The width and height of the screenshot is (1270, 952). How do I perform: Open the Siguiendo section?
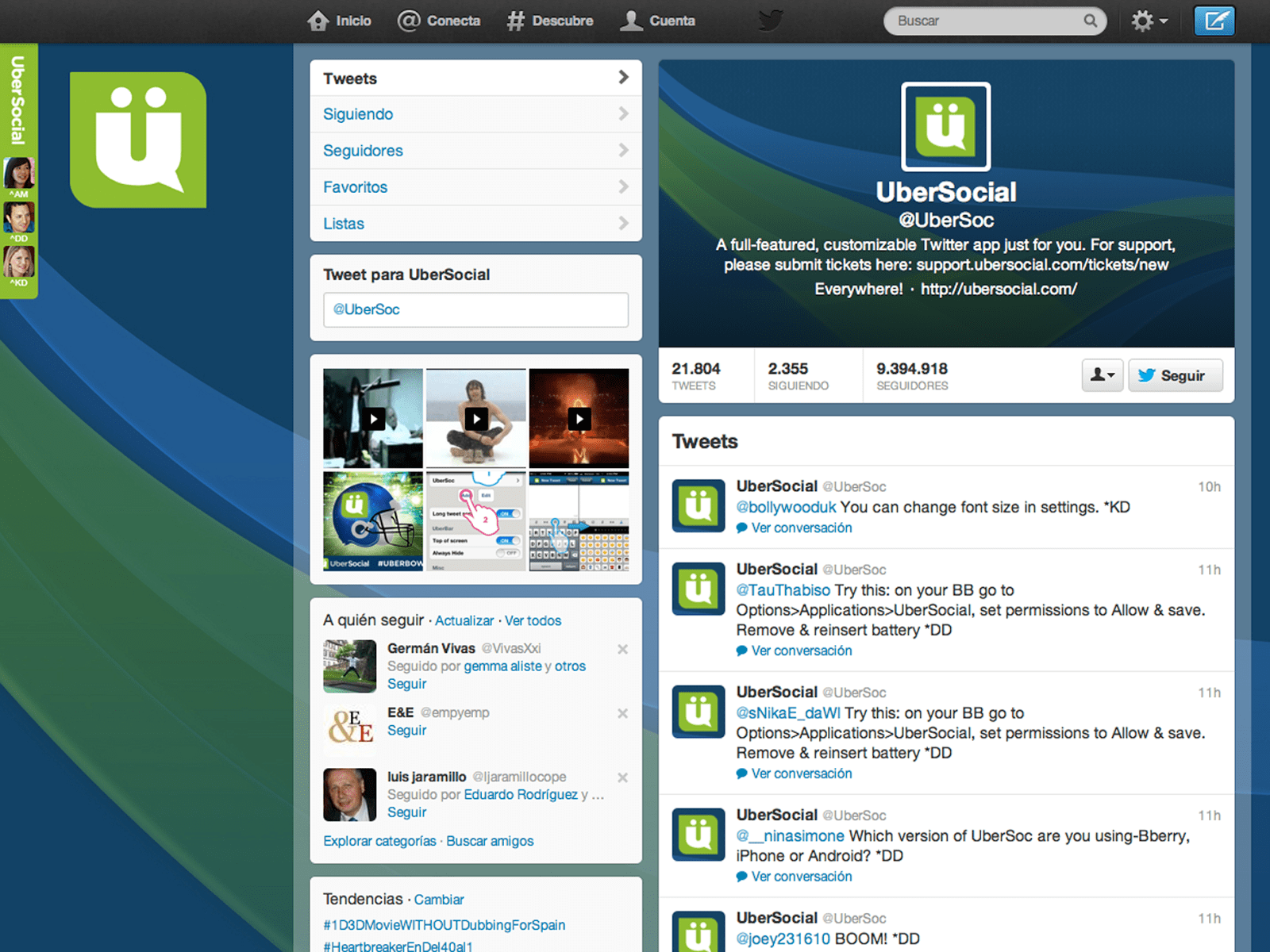pos(475,114)
